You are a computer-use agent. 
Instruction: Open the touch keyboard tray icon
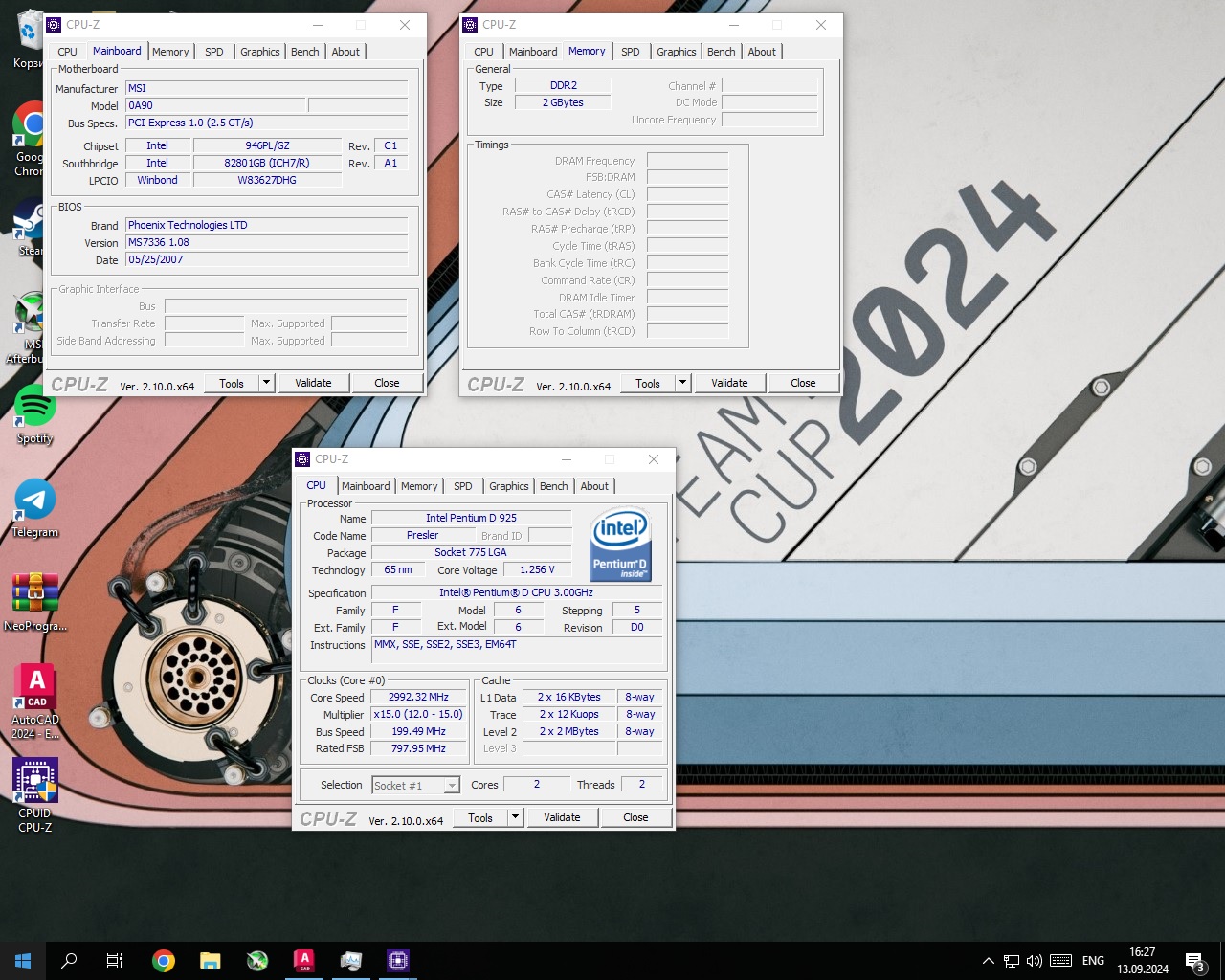[1060, 961]
